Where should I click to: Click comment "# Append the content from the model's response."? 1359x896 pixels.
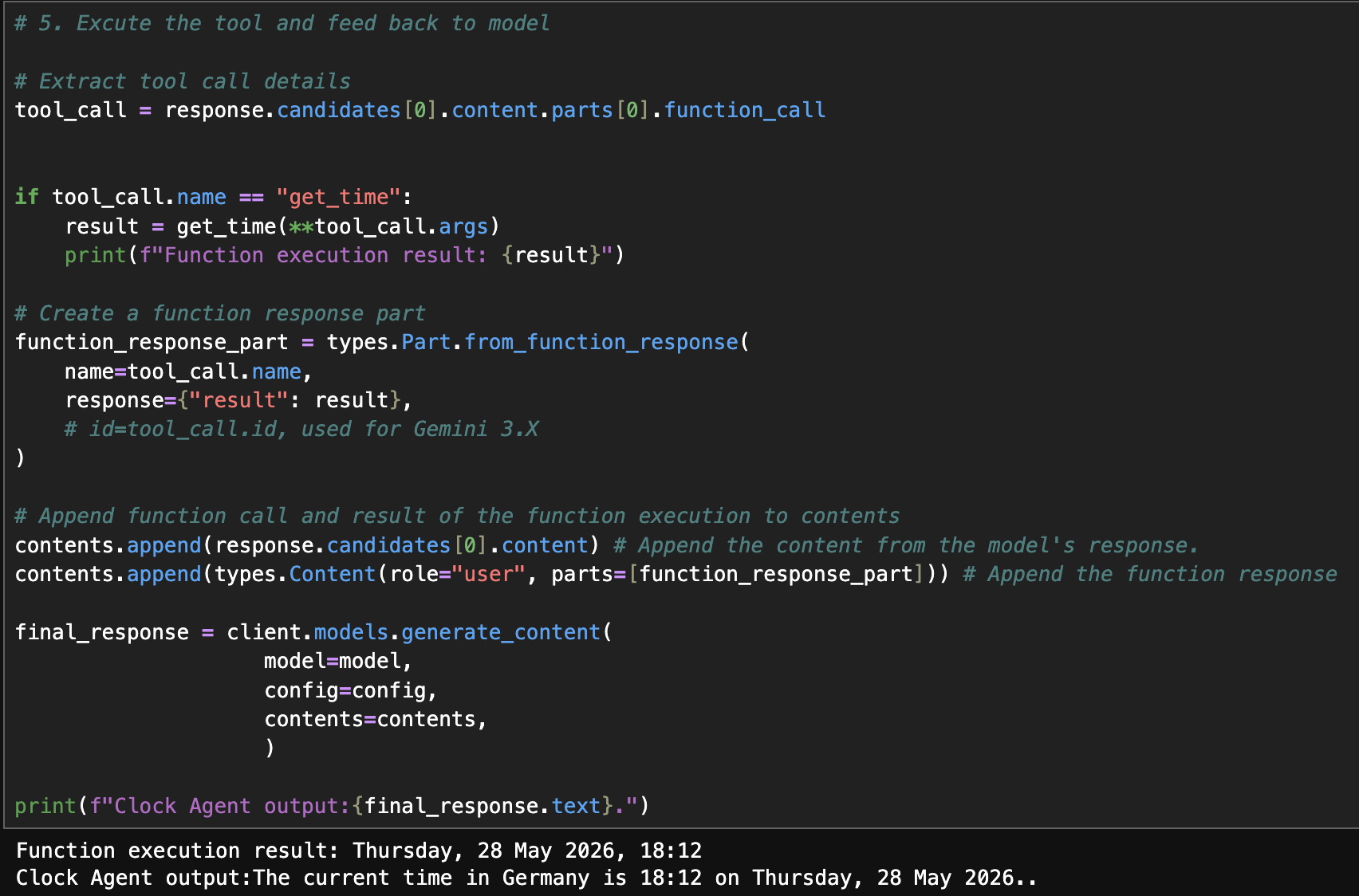click(906, 545)
